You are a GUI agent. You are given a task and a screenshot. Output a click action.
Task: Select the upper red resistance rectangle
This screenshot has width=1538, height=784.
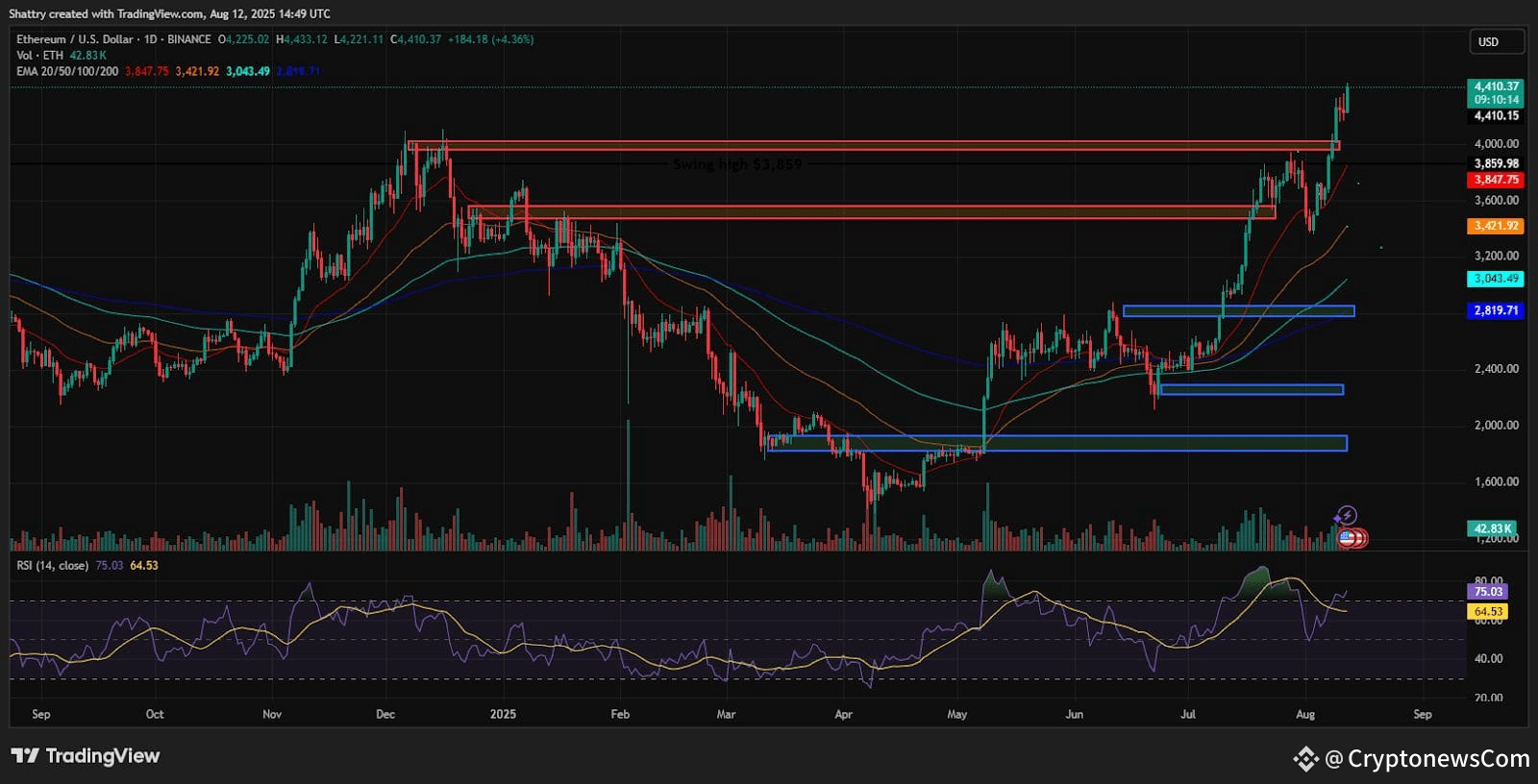(874, 146)
